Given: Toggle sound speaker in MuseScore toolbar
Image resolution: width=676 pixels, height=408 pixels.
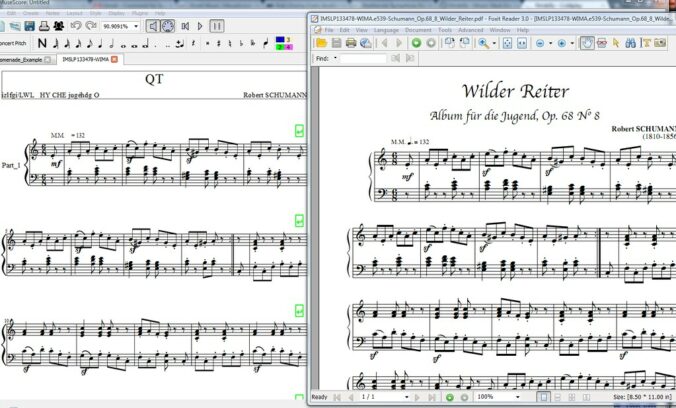Looking at the screenshot, I should pyautogui.click(x=152, y=26).
